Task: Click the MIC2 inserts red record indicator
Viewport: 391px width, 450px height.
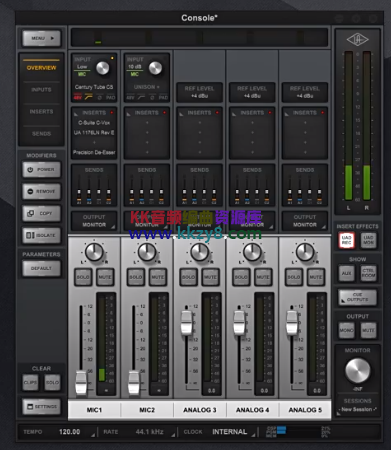Action: coord(164,113)
